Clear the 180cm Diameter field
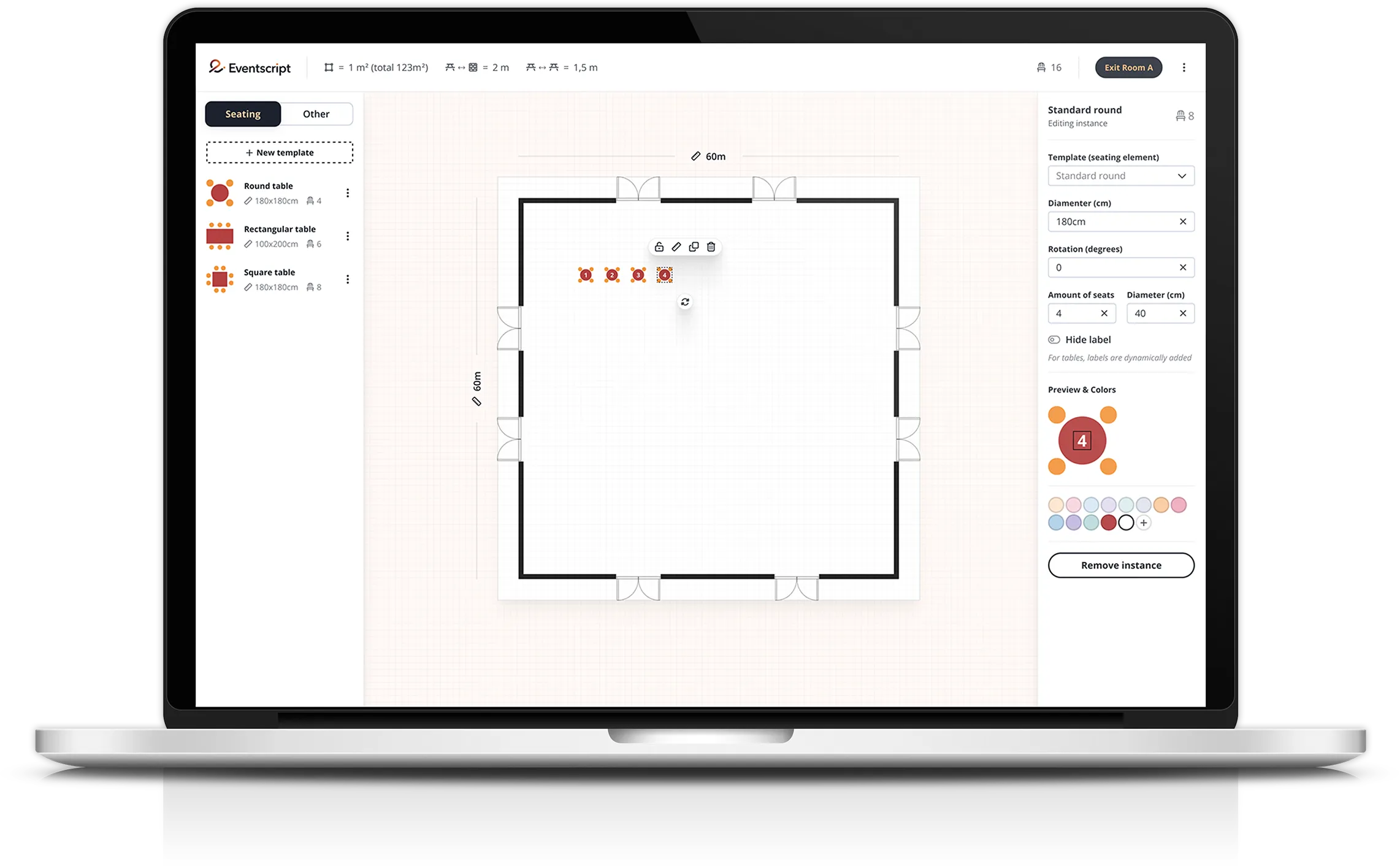This screenshot has width=1400, height=866. tap(1183, 221)
